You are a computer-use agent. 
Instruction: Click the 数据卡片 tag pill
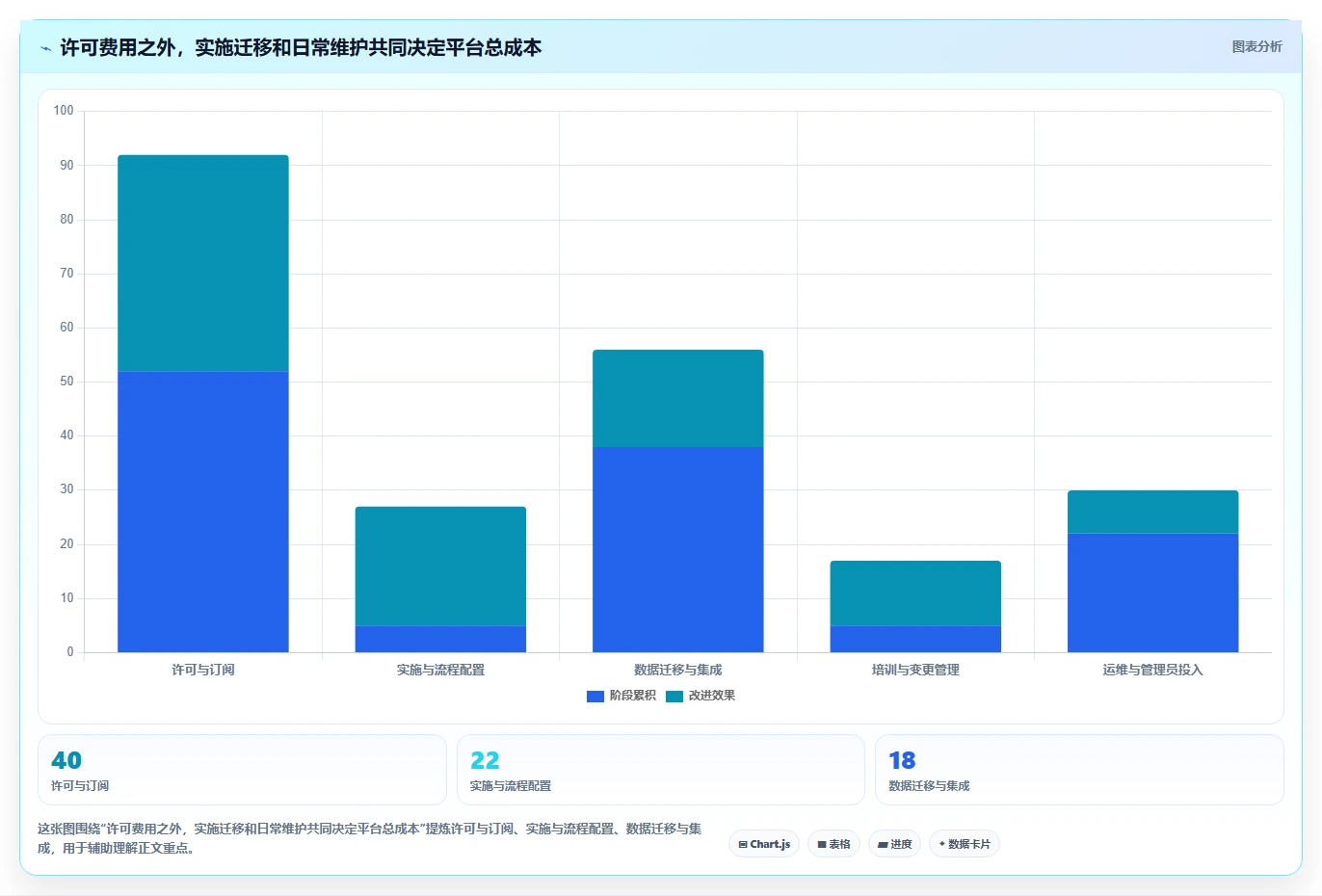click(965, 844)
